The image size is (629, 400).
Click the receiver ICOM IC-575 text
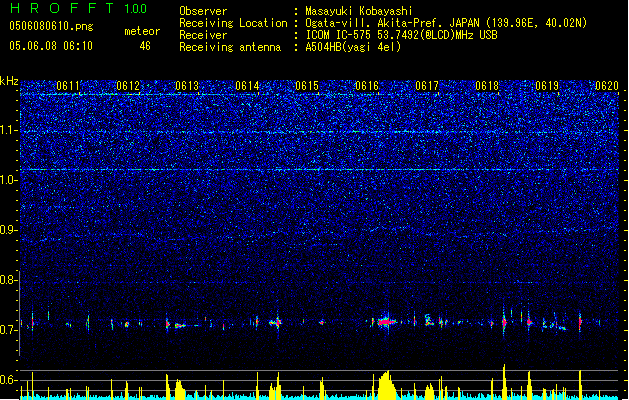[x=401, y=35]
